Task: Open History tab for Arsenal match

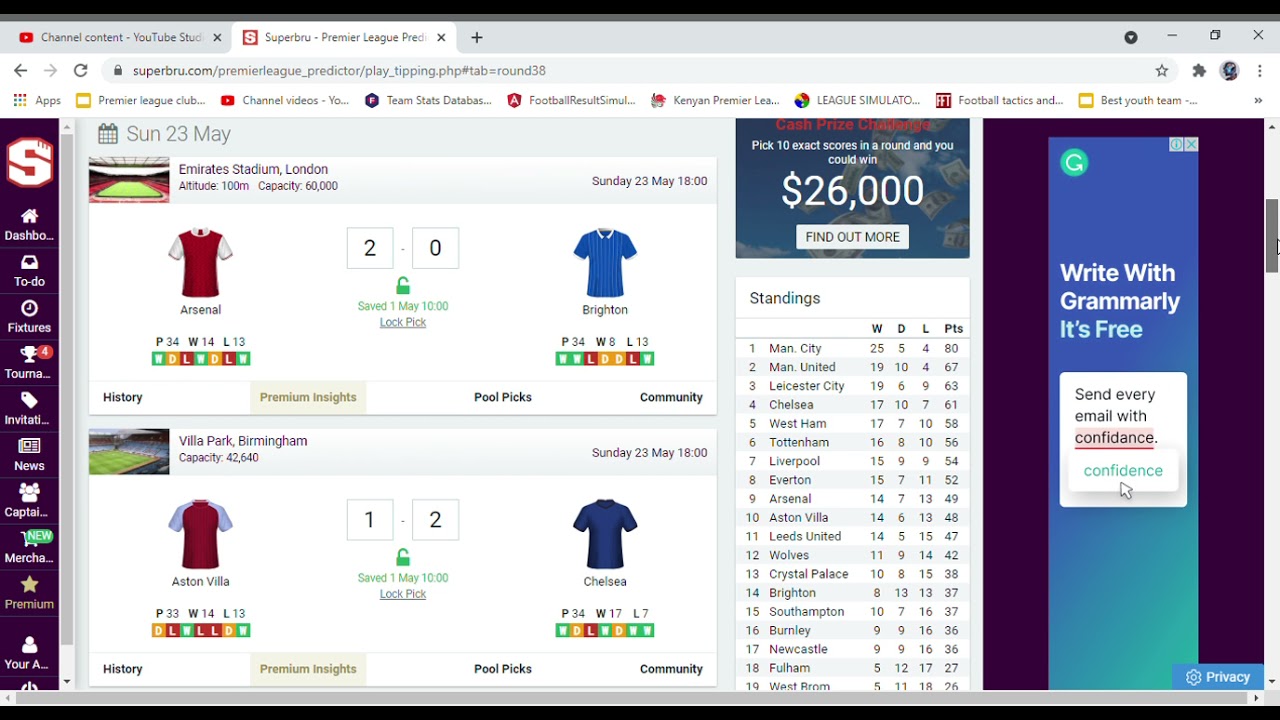Action: pyautogui.click(x=123, y=397)
